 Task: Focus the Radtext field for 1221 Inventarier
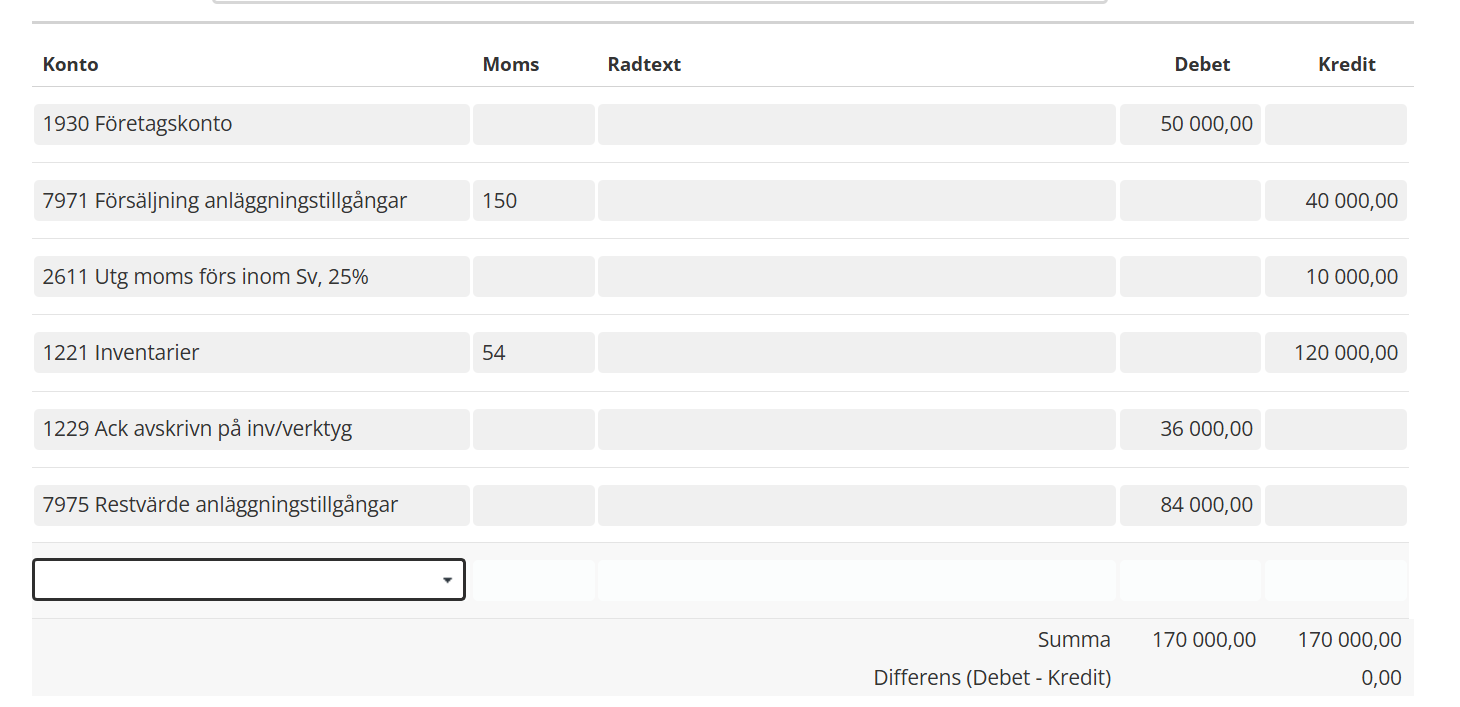[x=857, y=352]
